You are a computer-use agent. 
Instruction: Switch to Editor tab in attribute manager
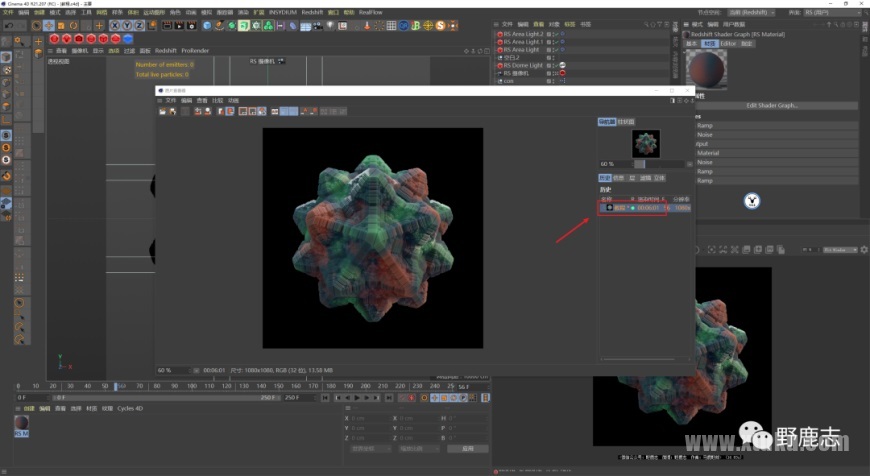(x=728, y=43)
